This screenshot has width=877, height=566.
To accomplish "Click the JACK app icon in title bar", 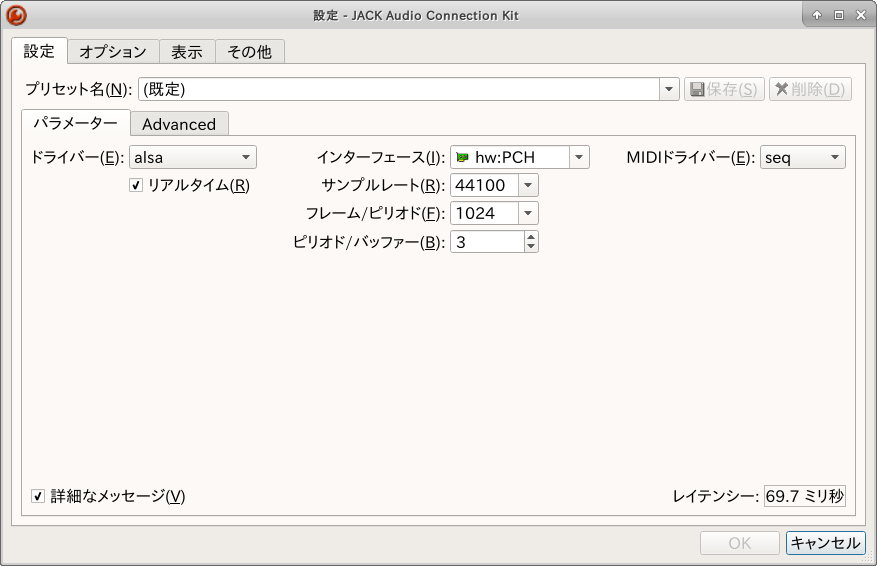I will tap(16, 15).
